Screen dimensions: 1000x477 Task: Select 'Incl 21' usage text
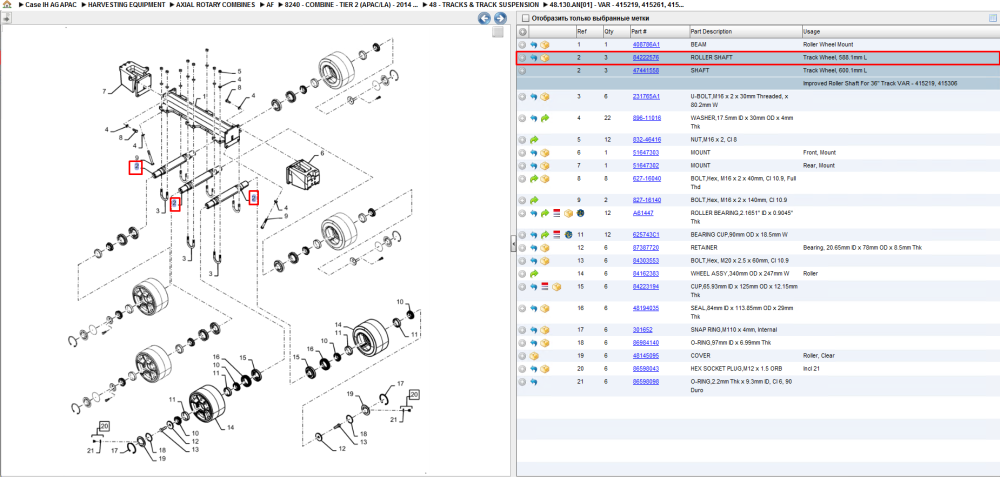coord(811,369)
